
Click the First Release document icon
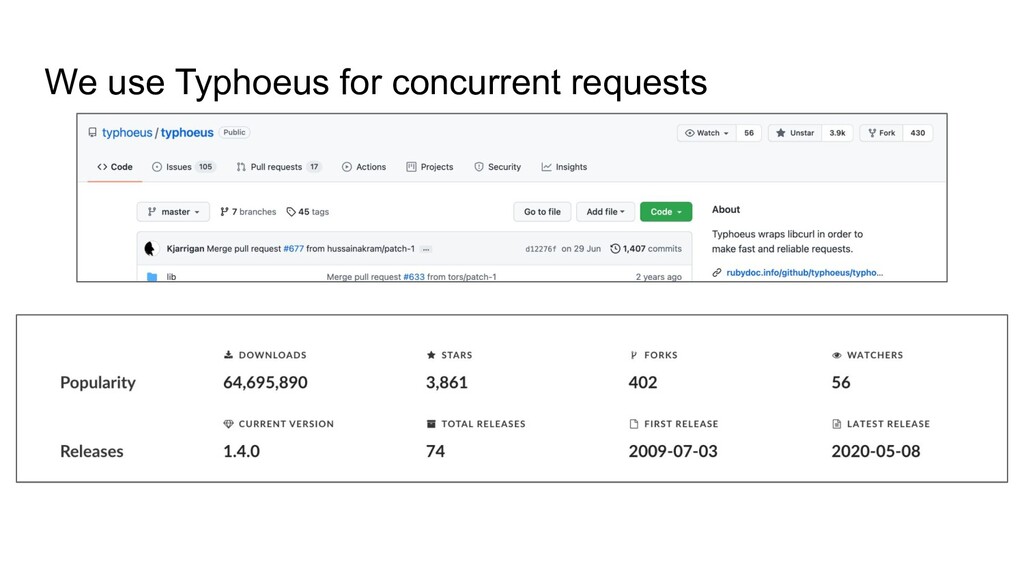[633, 424]
